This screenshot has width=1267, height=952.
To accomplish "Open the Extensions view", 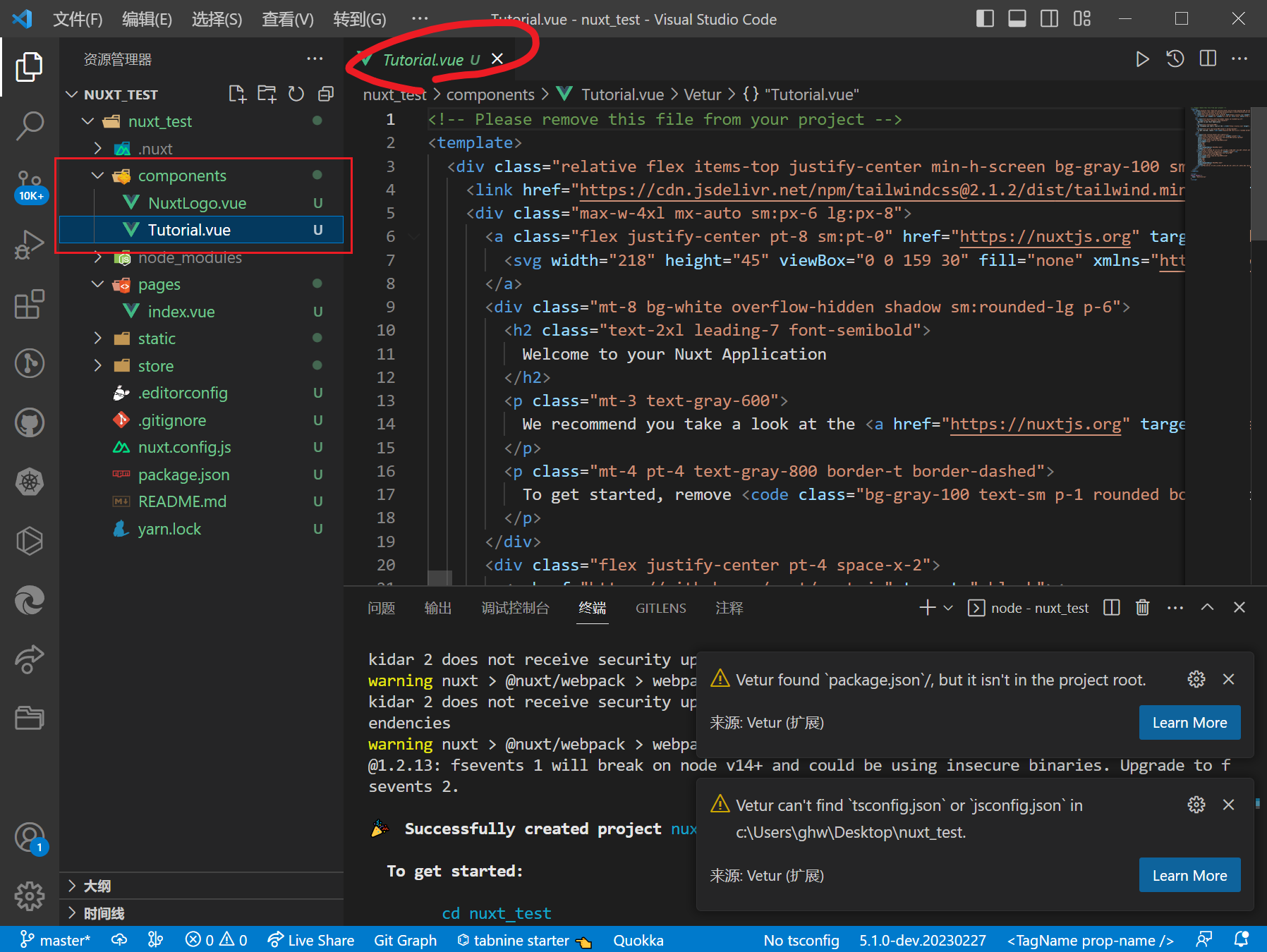I will point(29,304).
